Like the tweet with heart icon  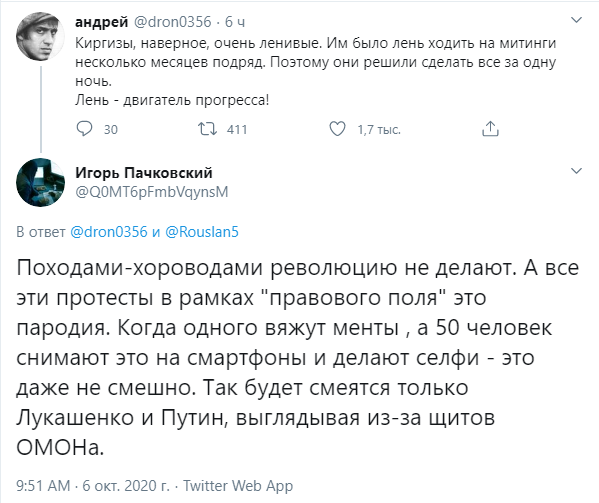pyautogui.click(x=337, y=129)
